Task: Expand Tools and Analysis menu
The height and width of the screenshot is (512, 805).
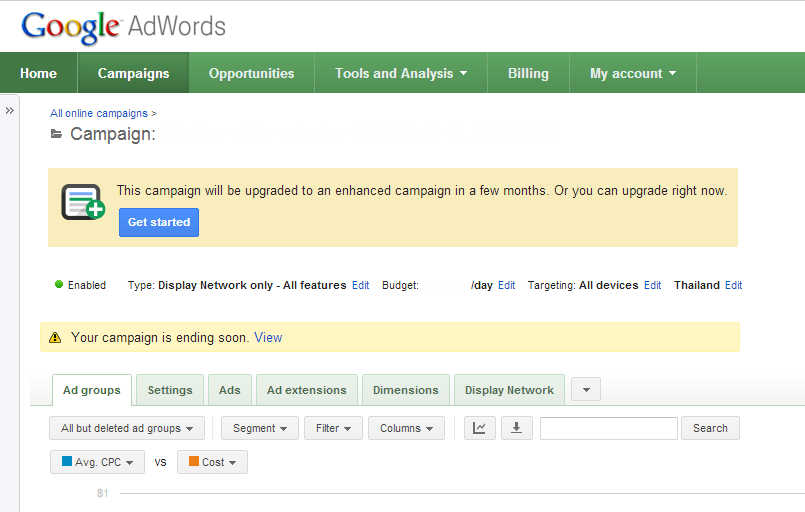Action: (401, 73)
